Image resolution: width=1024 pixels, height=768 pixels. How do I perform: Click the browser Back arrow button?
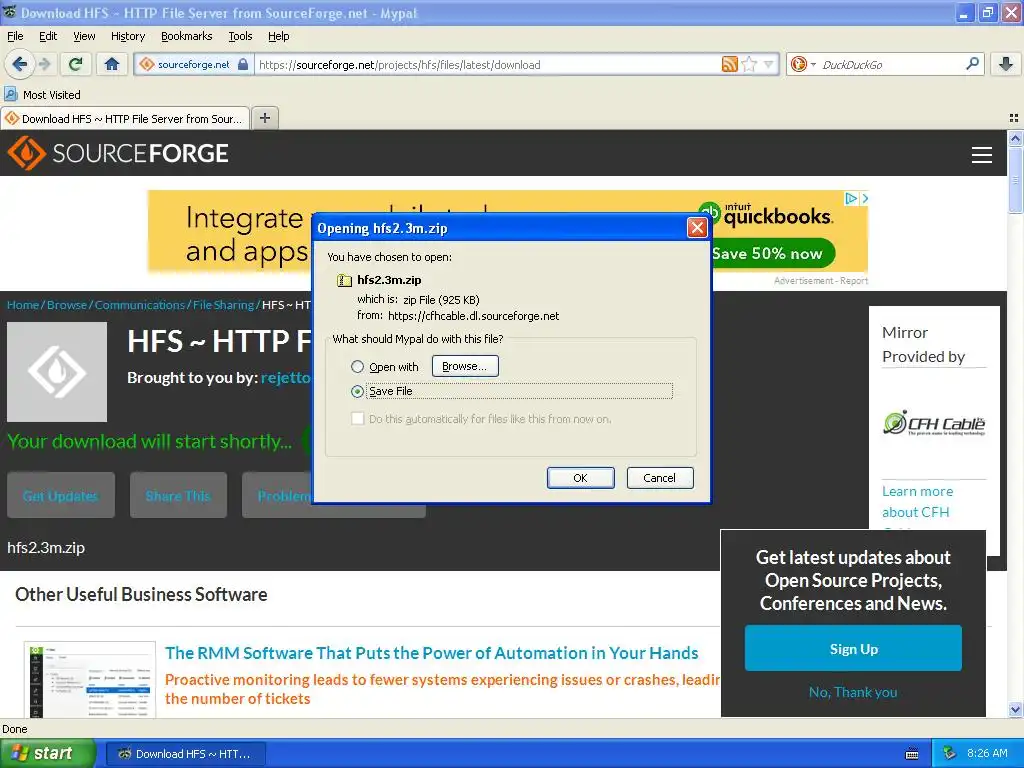[x=19, y=64]
